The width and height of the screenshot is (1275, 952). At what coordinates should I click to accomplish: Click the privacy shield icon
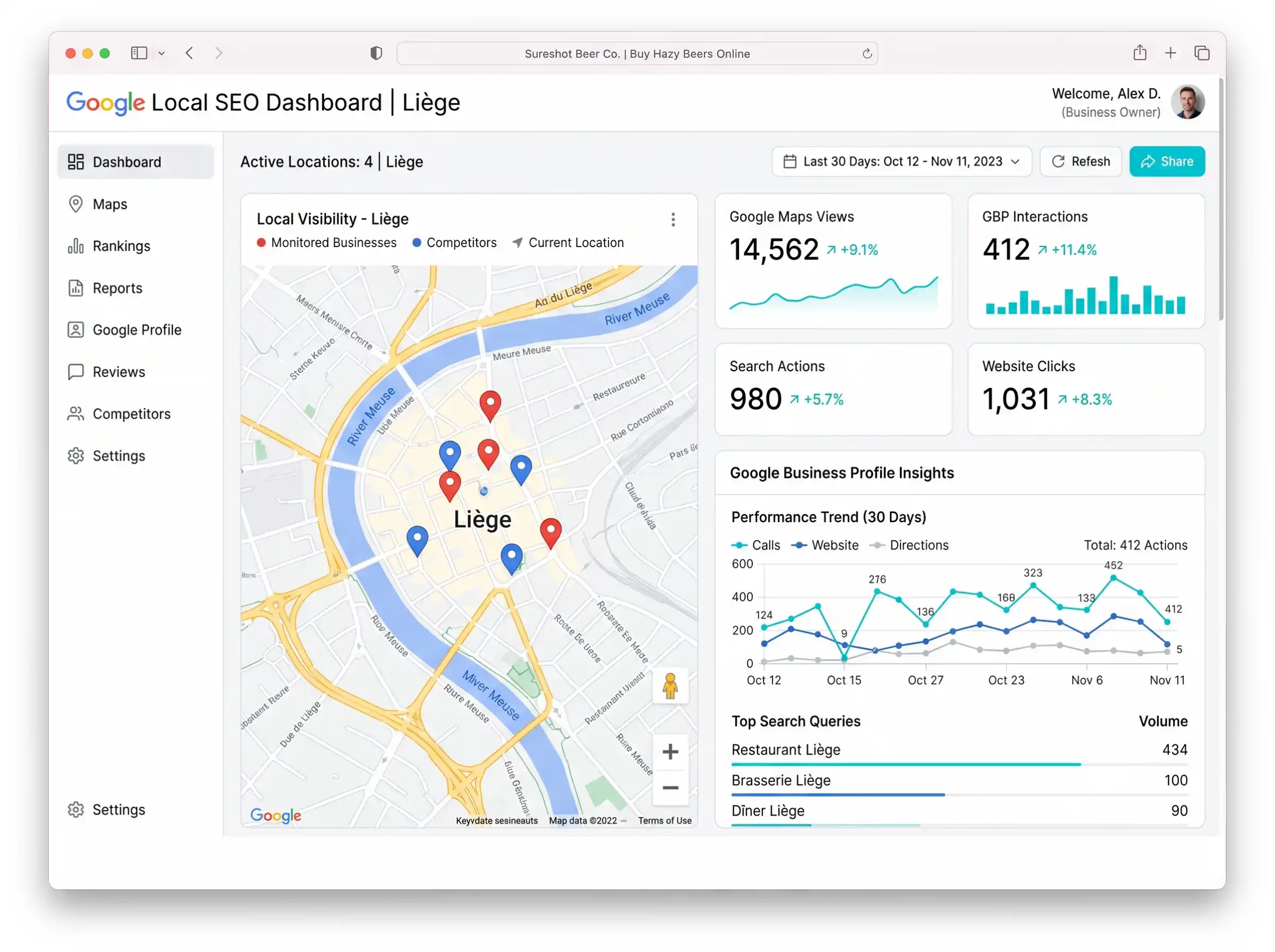tap(376, 54)
